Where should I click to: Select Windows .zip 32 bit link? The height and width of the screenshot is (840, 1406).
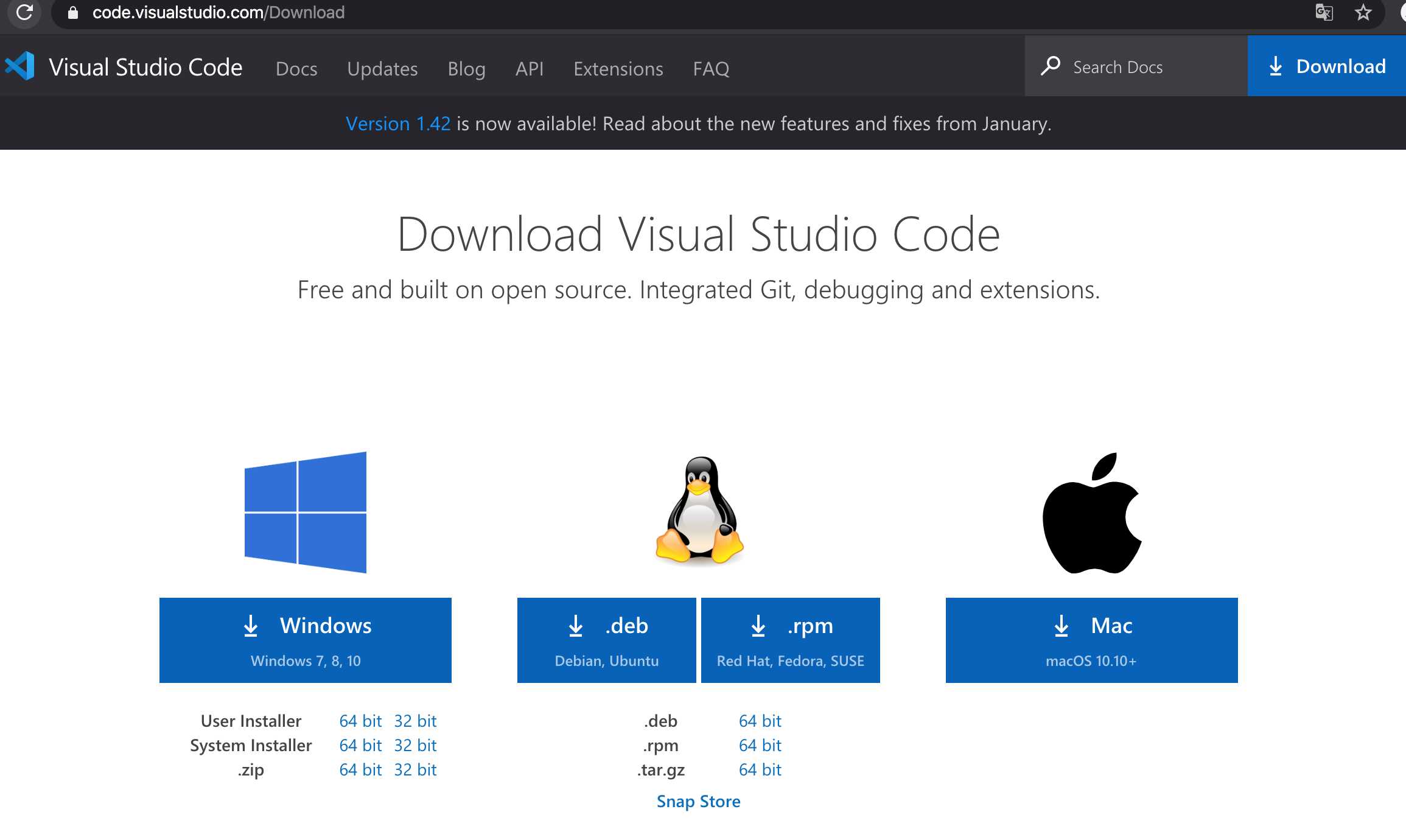(x=415, y=769)
